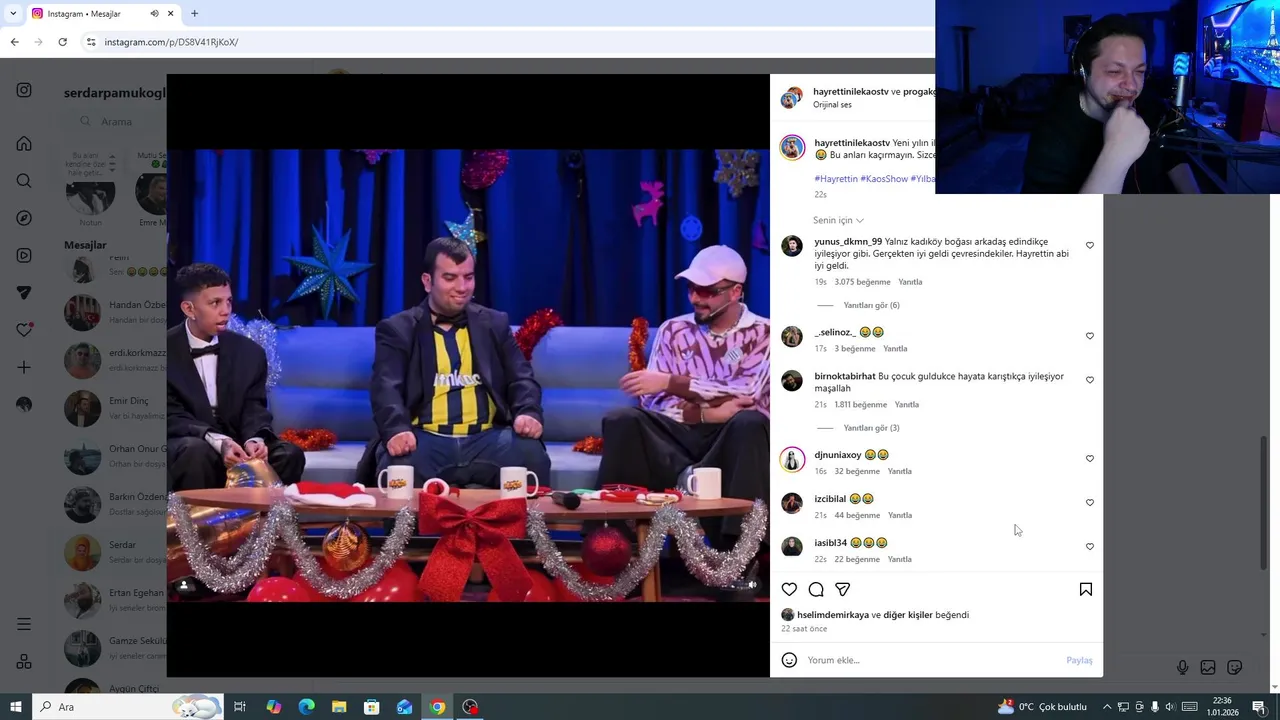Mute the tab via the audio speaker icon
Image resolution: width=1280 pixels, height=720 pixels.
pos(154,13)
